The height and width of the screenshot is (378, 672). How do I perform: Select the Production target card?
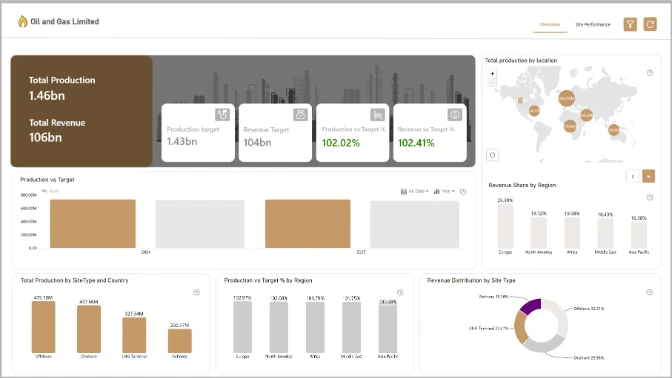point(198,133)
